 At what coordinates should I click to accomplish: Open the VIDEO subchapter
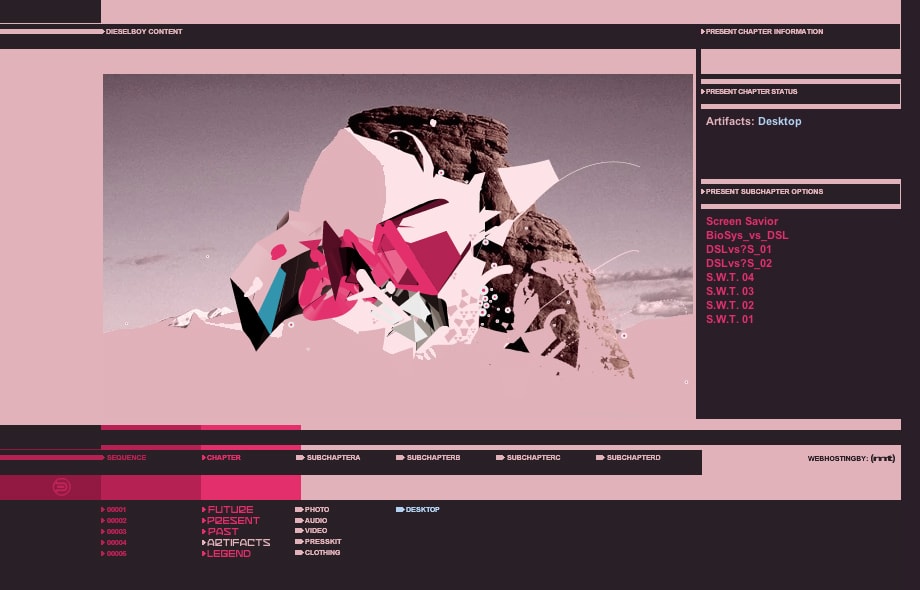point(311,531)
